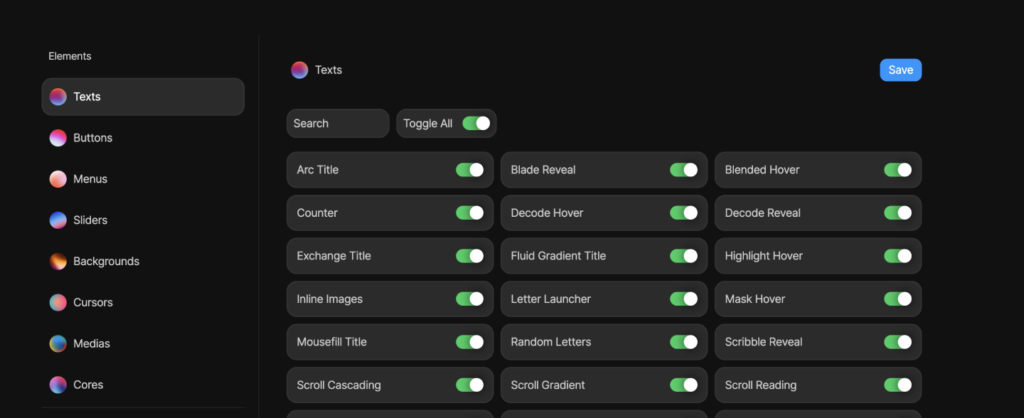Turn off the Arc Title toggle
Screen dimensions: 1024x418
pyautogui.click(x=470, y=170)
